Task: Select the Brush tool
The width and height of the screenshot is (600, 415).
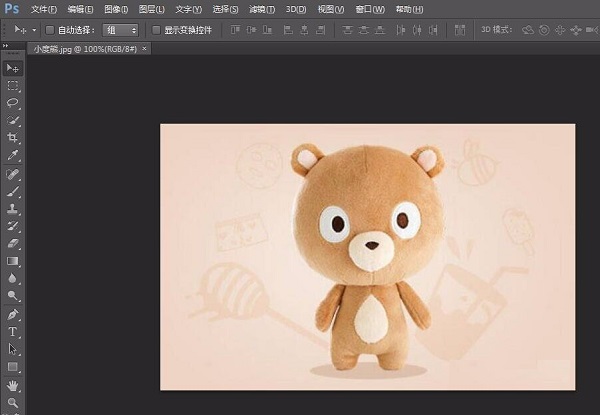Action: tap(13, 190)
